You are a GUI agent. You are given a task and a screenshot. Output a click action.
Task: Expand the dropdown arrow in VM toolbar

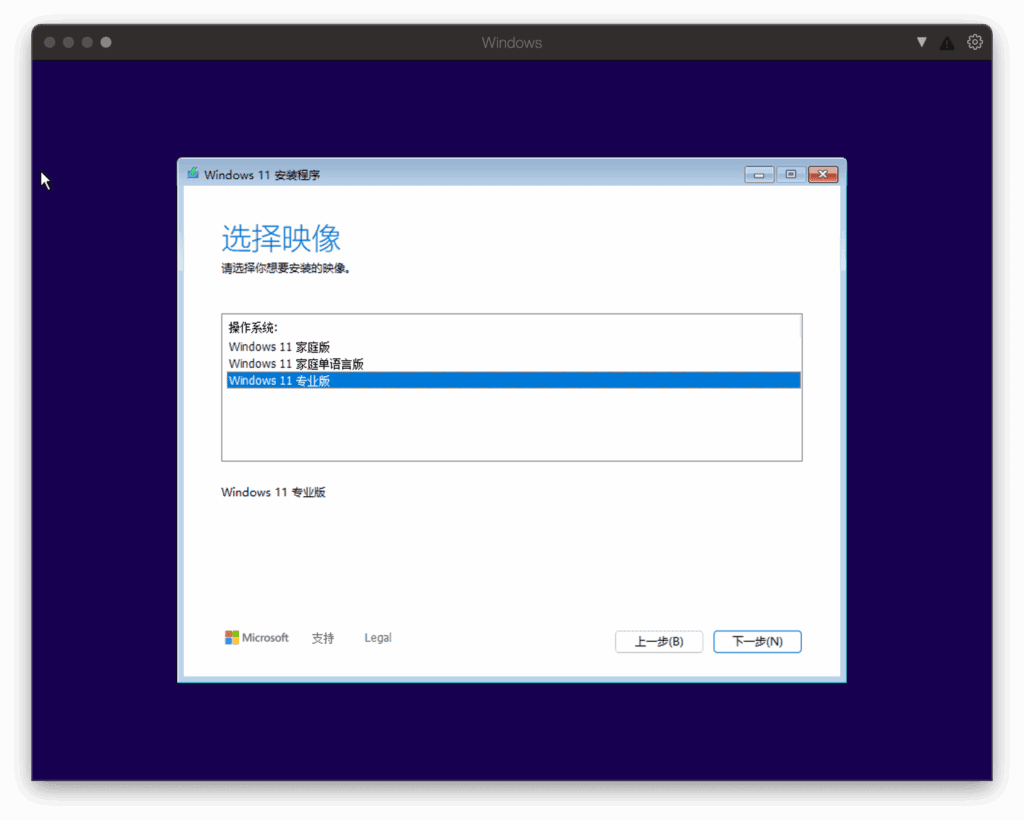point(921,42)
